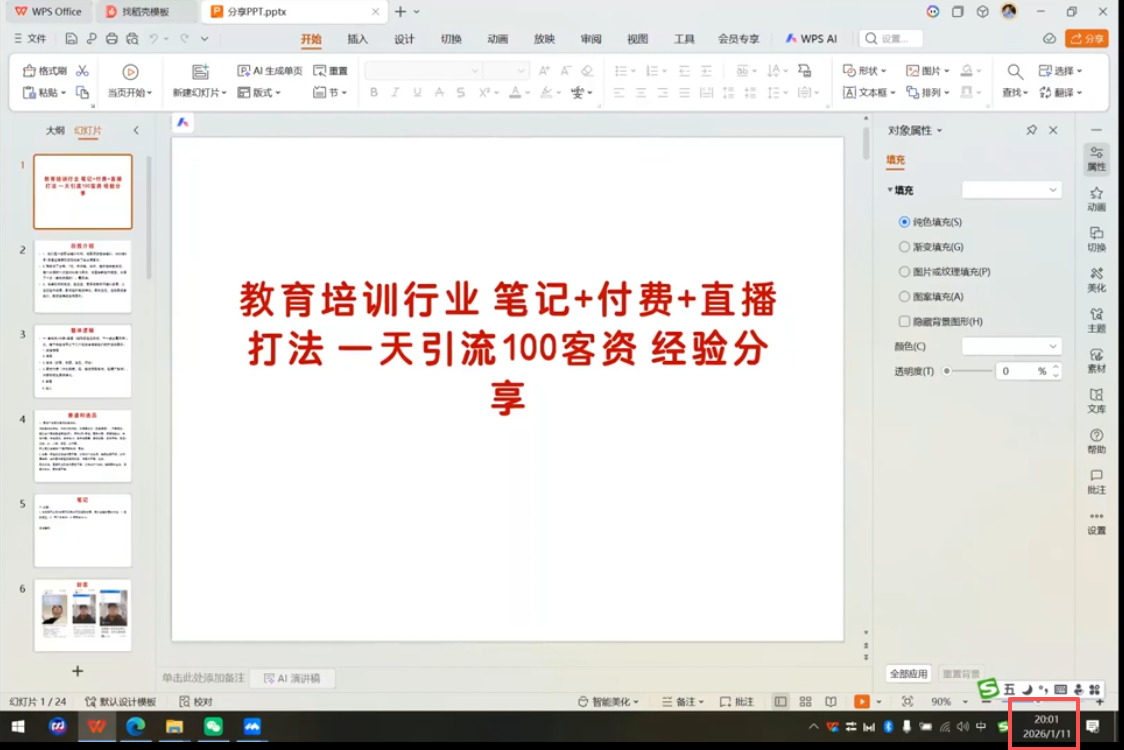The image size is (1124, 750).
Task: Click the 全部应用 button
Action: (909, 674)
